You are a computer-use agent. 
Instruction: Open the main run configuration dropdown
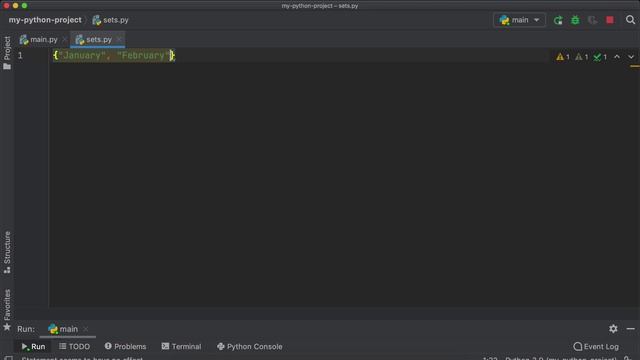tap(519, 20)
